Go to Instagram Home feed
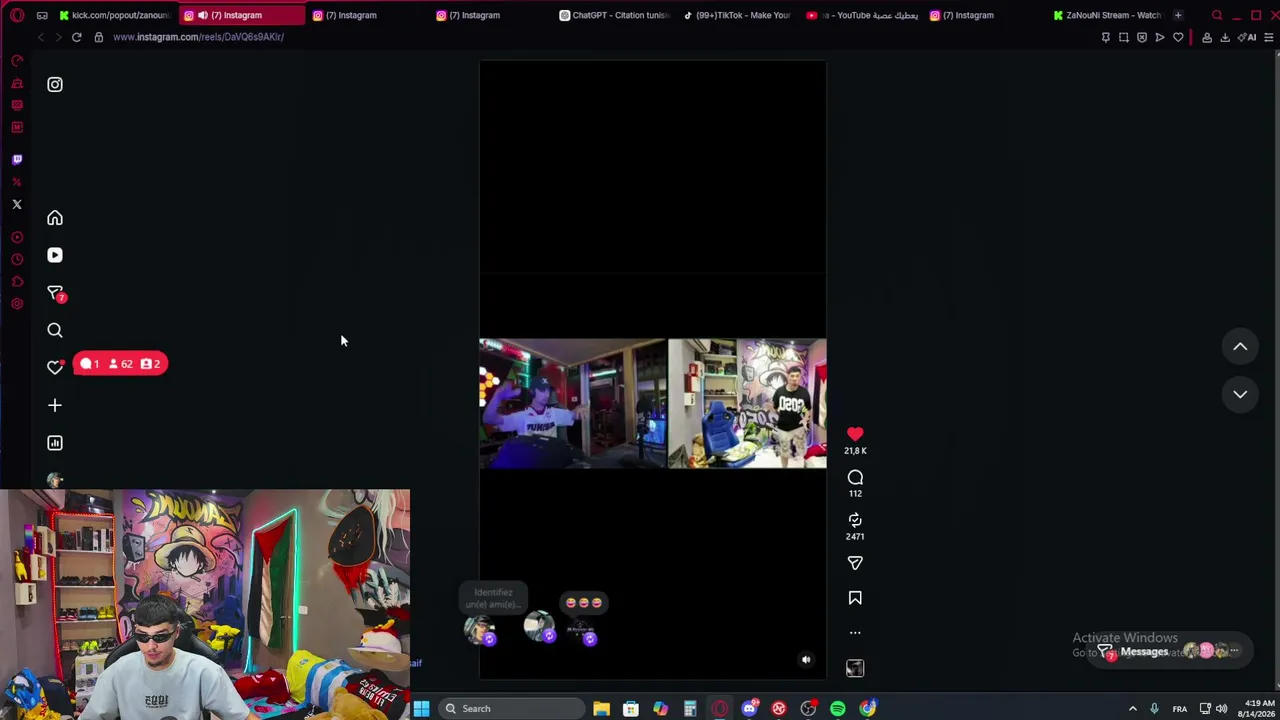This screenshot has height=720, width=1280. [55, 218]
